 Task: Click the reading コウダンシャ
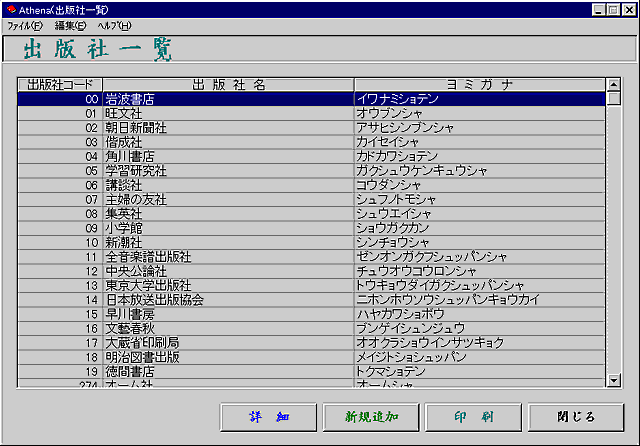point(388,185)
